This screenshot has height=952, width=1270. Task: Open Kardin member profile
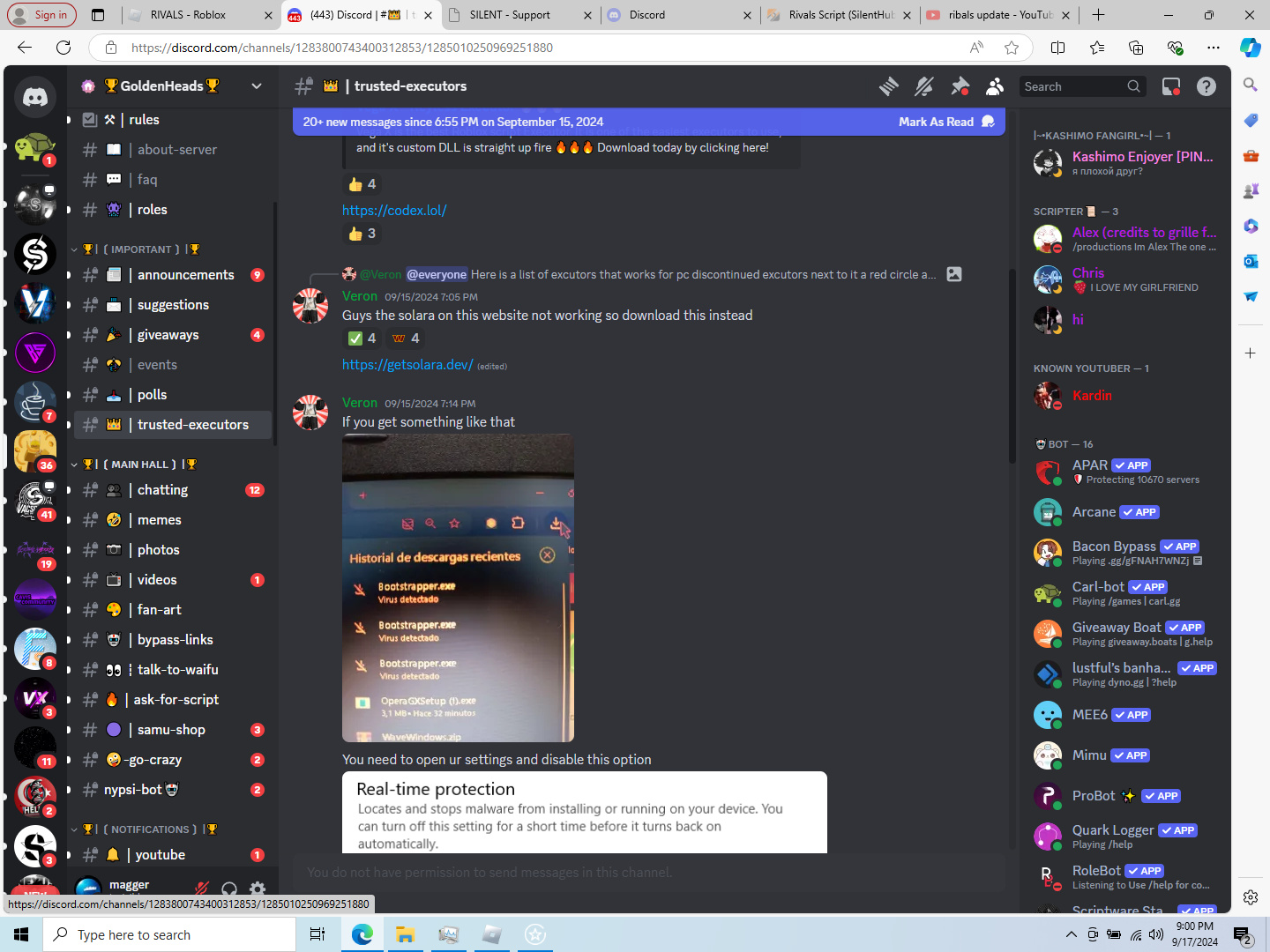1125,396
